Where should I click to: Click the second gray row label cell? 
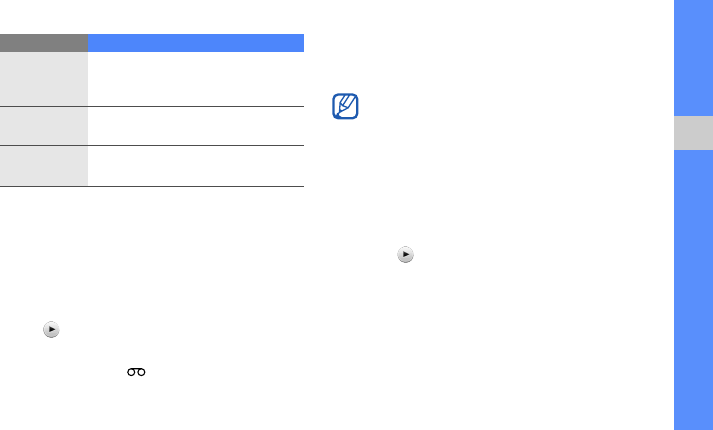[43, 126]
